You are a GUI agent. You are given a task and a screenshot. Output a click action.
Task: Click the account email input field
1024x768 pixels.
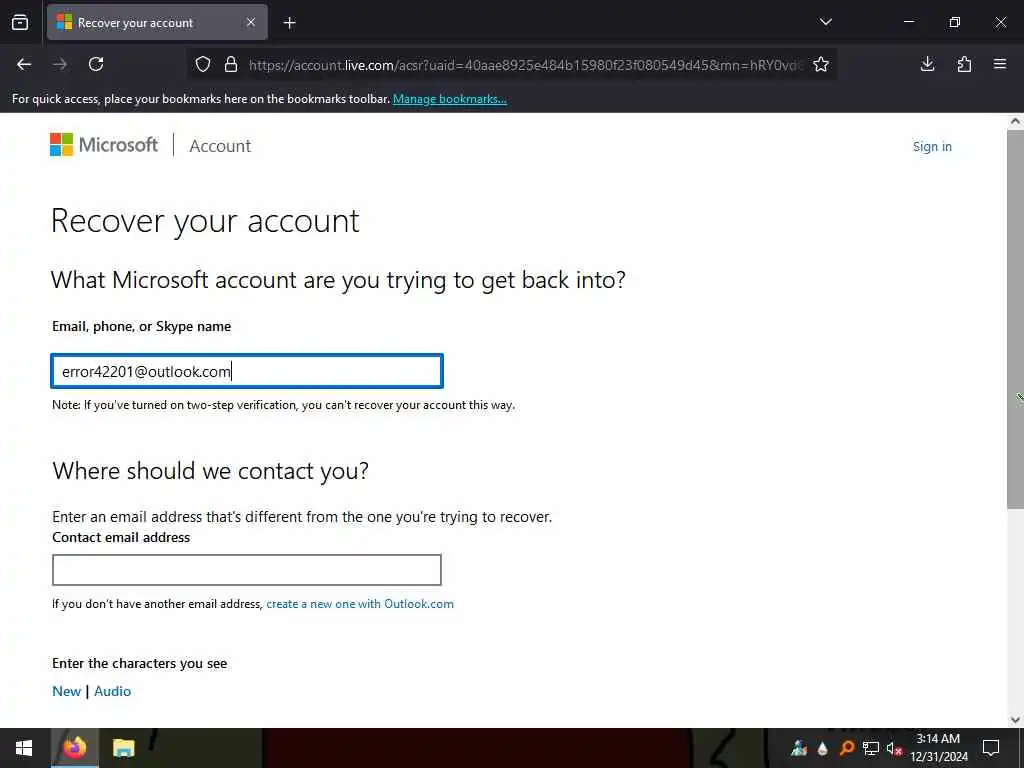247,371
